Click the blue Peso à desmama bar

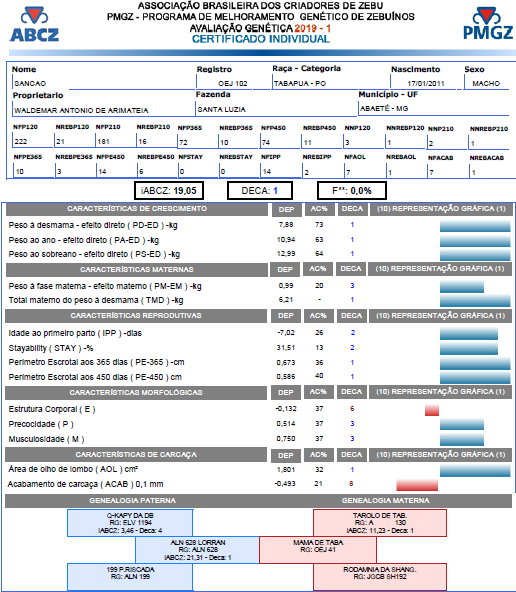pyautogui.click(x=475, y=226)
